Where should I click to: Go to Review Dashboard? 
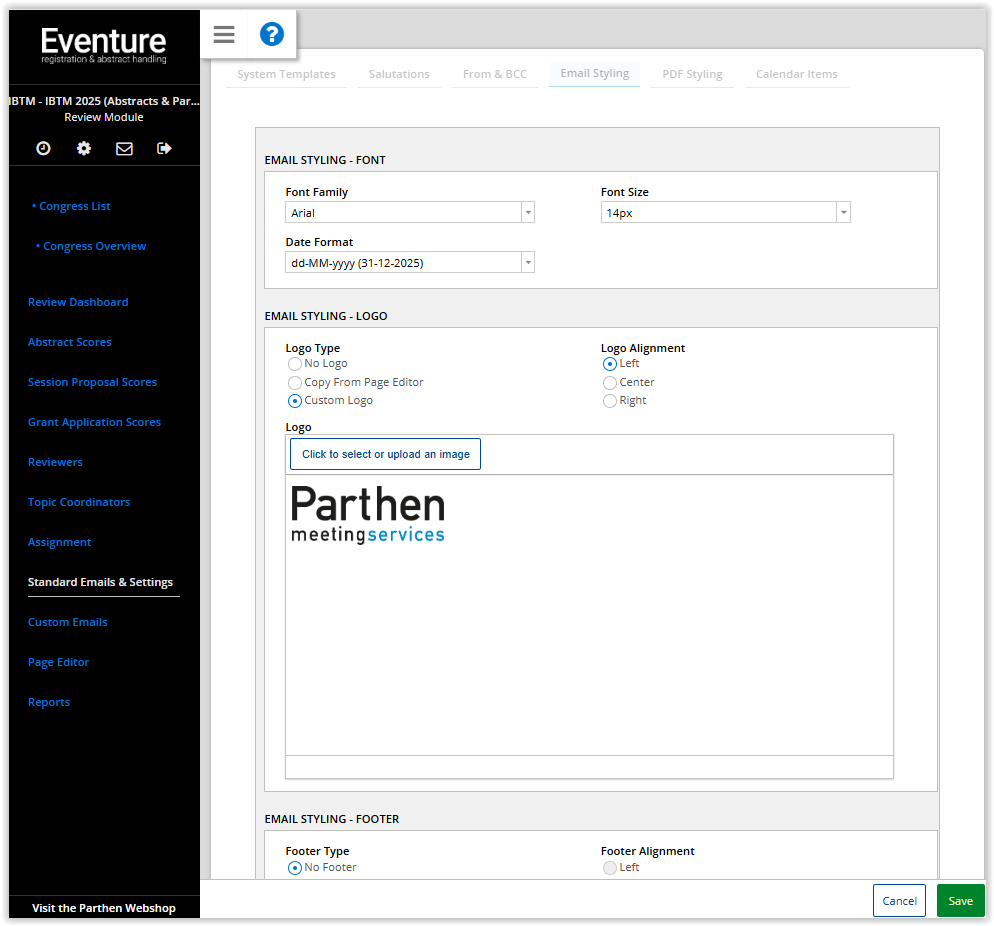[x=78, y=302]
